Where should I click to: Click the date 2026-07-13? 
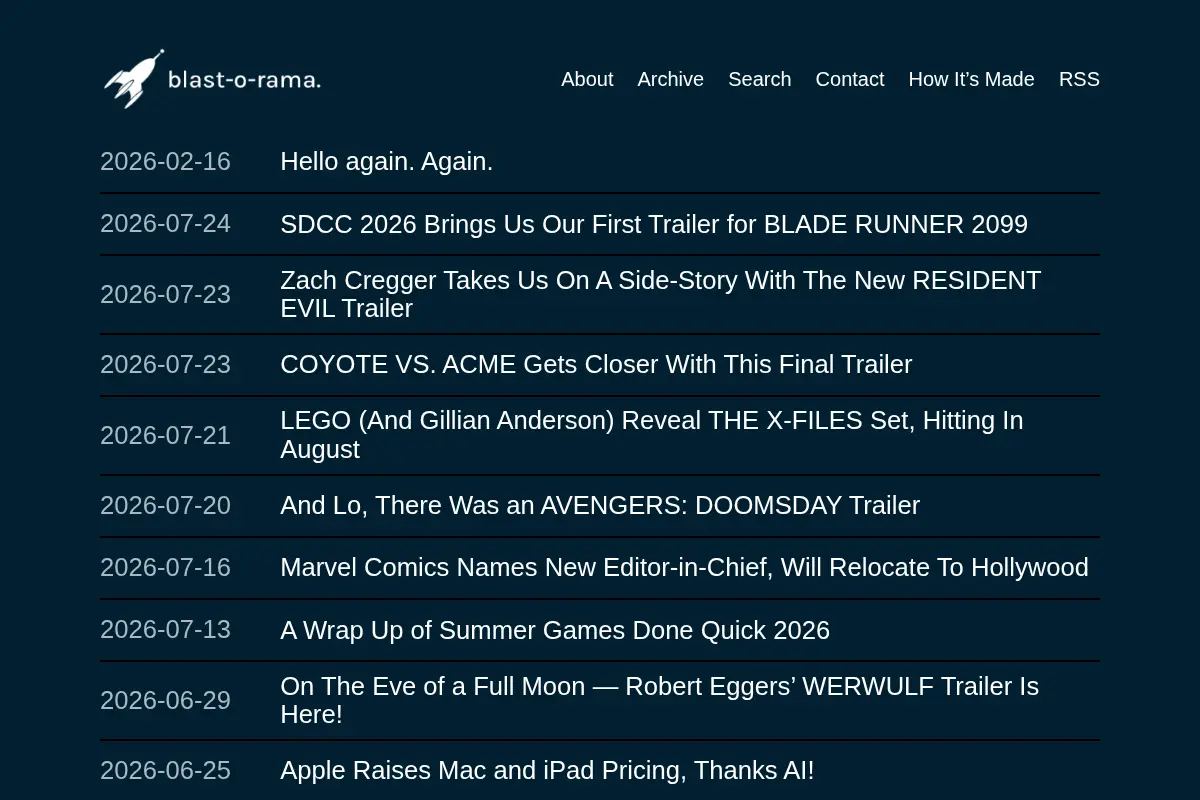tap(165, 629)
